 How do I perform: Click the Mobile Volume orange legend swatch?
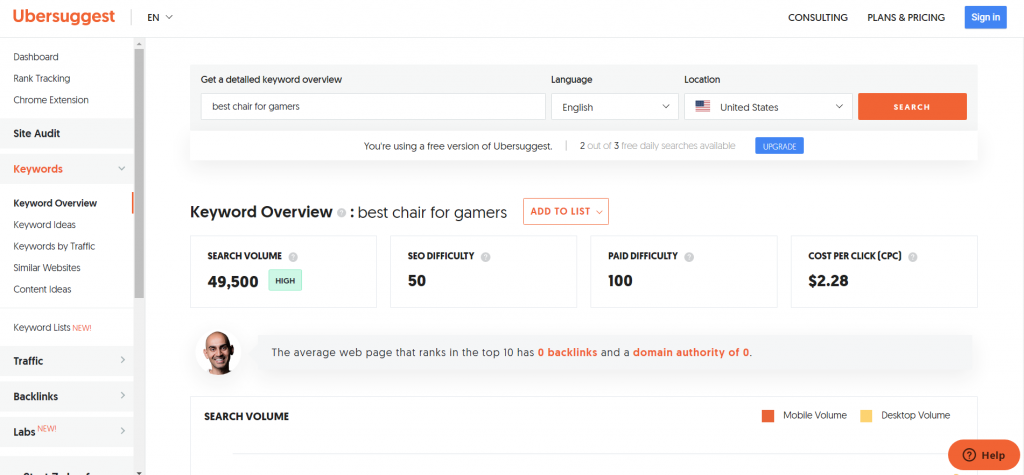[768, 416]
